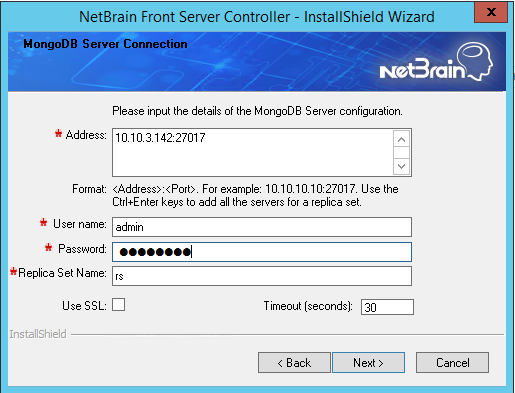The width and height of the screenshot is (515, 393).
Task: Click the wizard title bar text
Action: pos(257,17)
